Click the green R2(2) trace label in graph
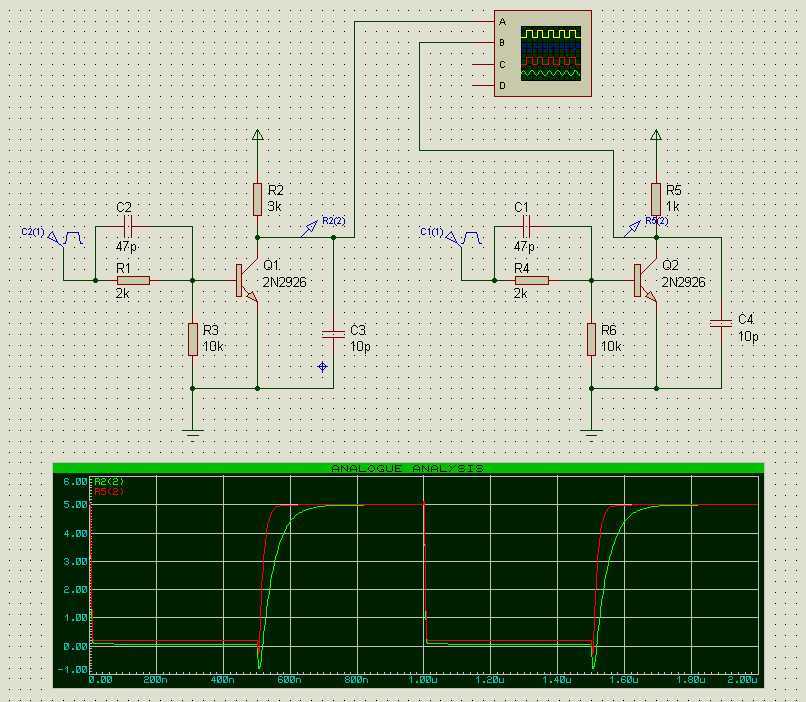 107,482
